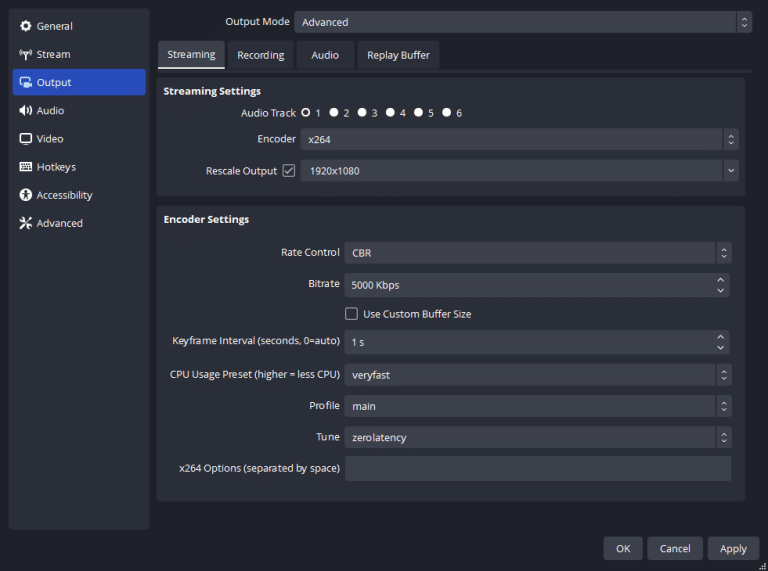Viewport: 768px width, 571px height.
Task: Click the Accessibility person icon
Action: point(25,195)
